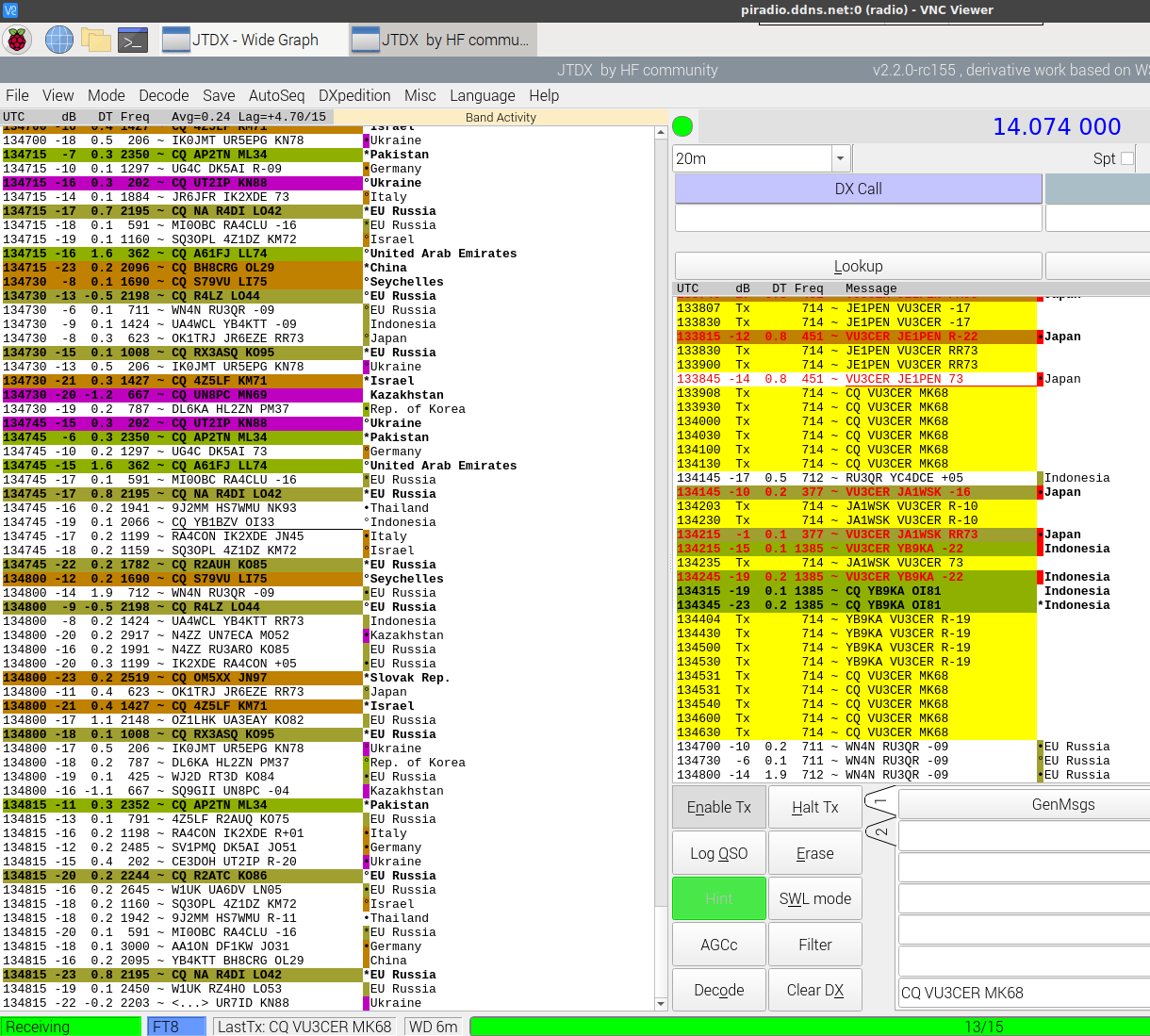Click the CQ VU3CER MK68 message field
This screenshot has height=1036, width=1150.
[1025, 993]
